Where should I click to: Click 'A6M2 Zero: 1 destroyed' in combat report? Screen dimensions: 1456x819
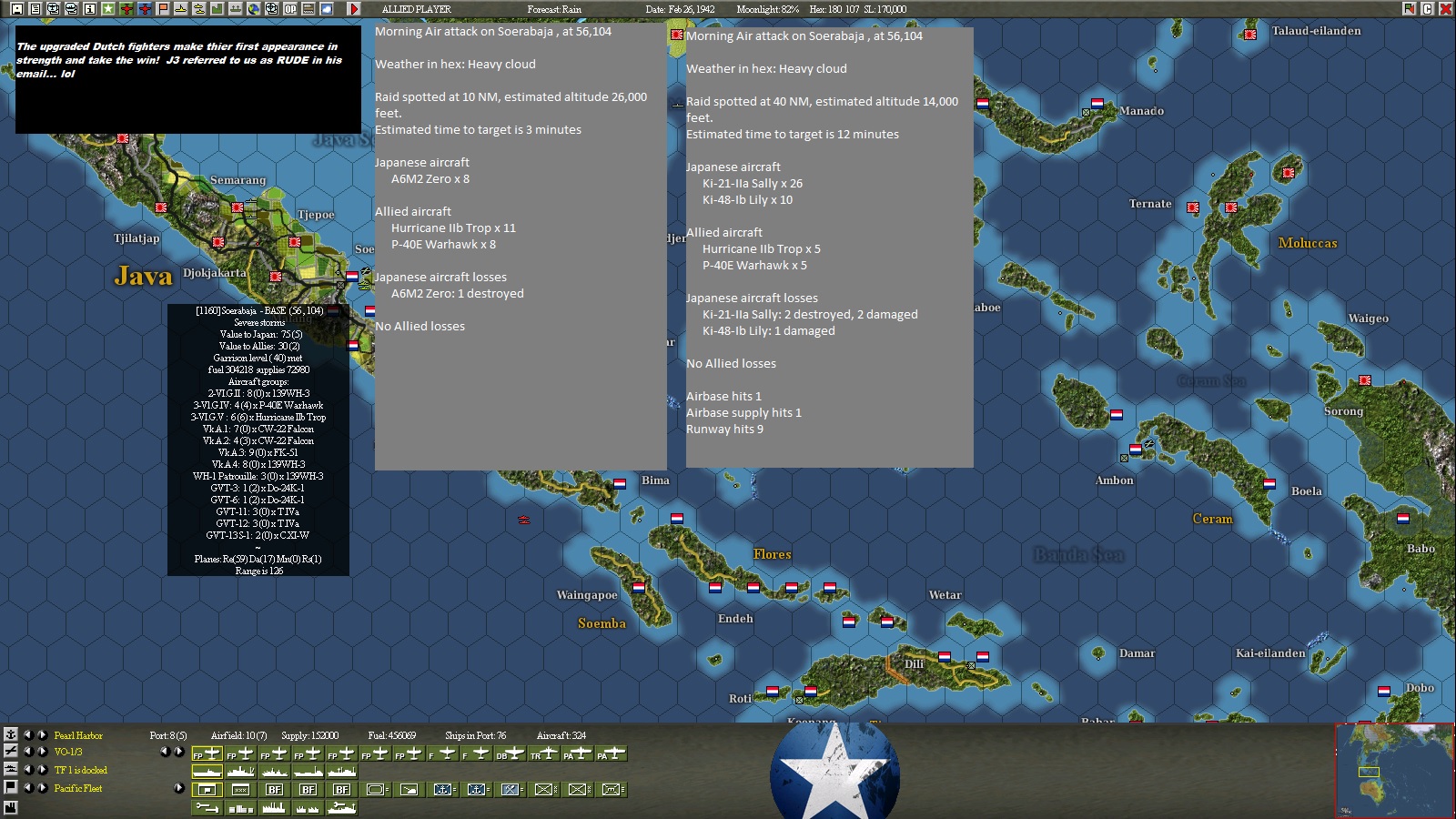[x=458, y=293]
